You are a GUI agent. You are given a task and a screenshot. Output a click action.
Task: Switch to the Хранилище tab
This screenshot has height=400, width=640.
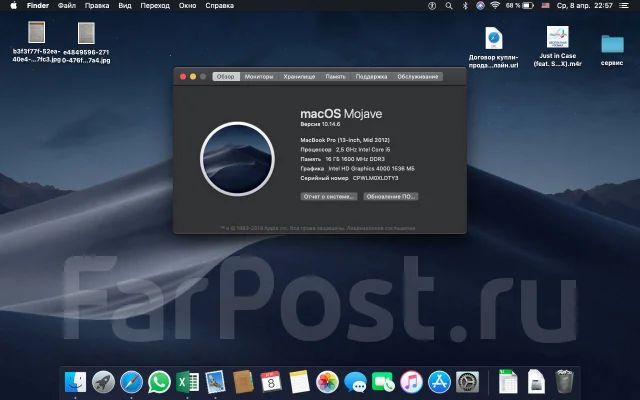[x=299, y=76]
